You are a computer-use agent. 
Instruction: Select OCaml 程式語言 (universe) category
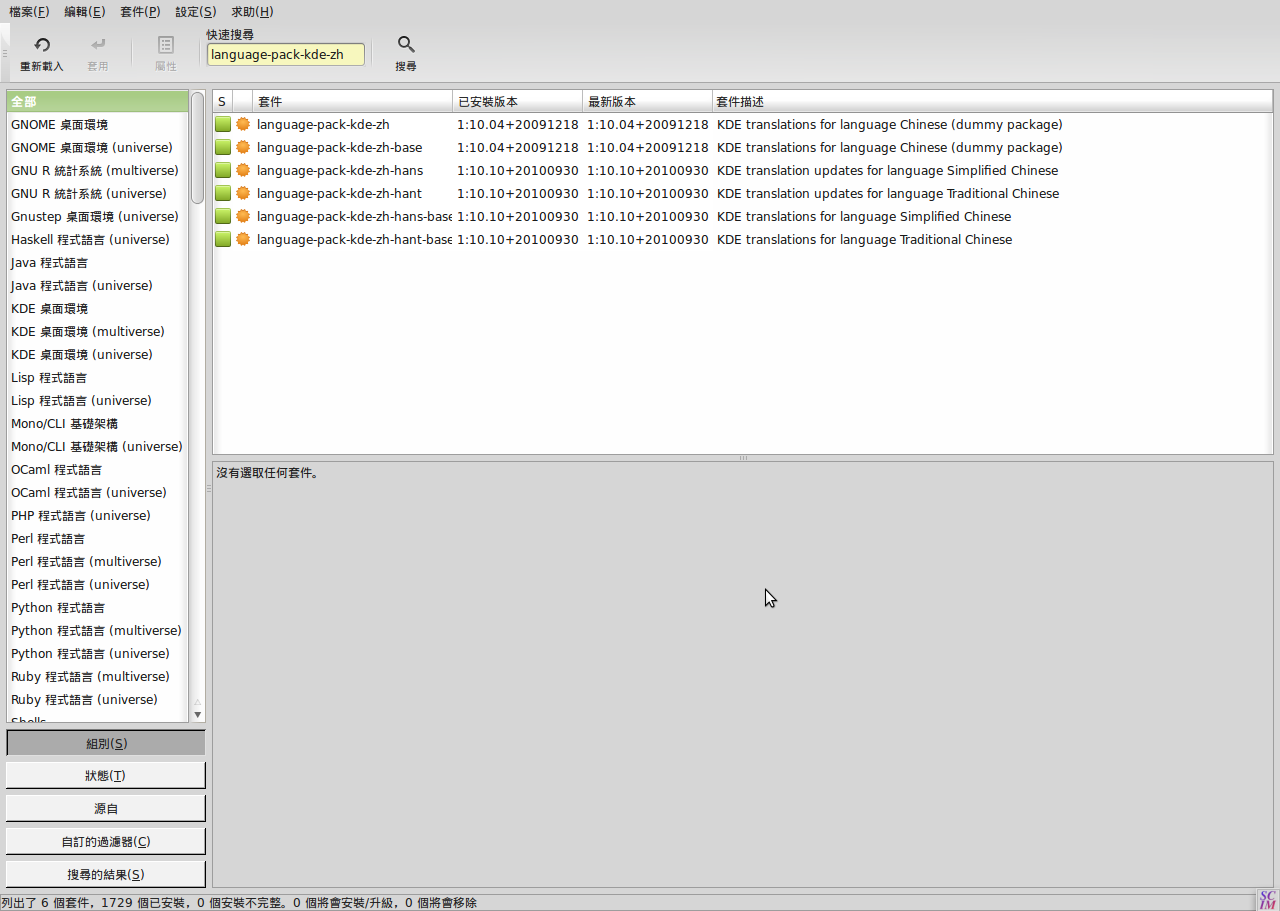(97, 493)
